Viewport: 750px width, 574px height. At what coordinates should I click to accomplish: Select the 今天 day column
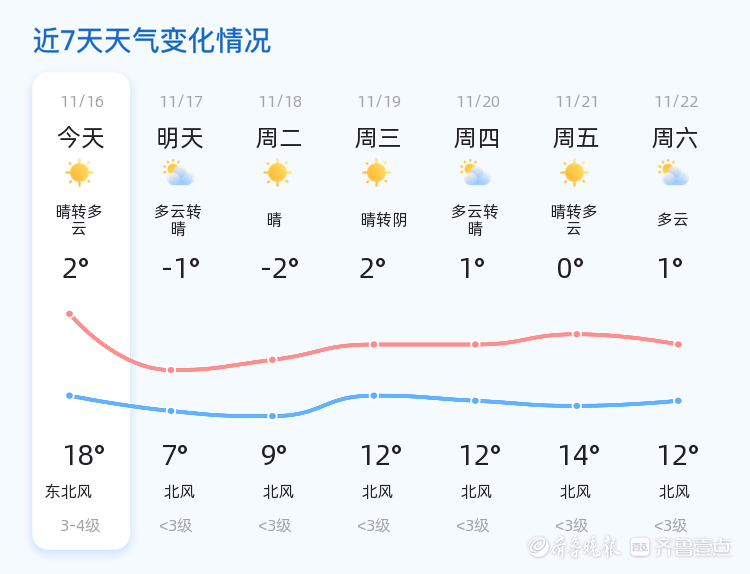[81, 137]
